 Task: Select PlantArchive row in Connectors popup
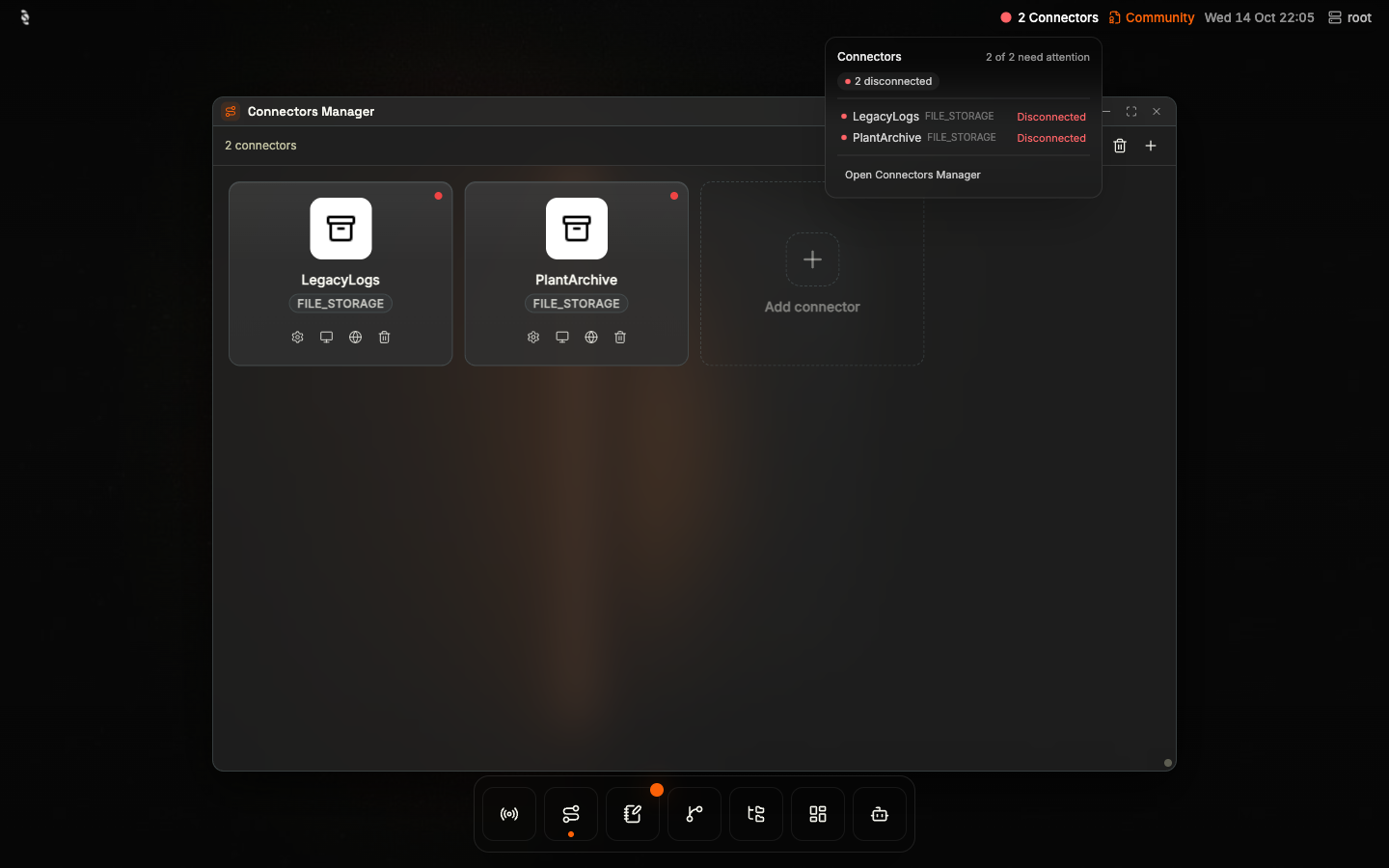tap(964, 138)
